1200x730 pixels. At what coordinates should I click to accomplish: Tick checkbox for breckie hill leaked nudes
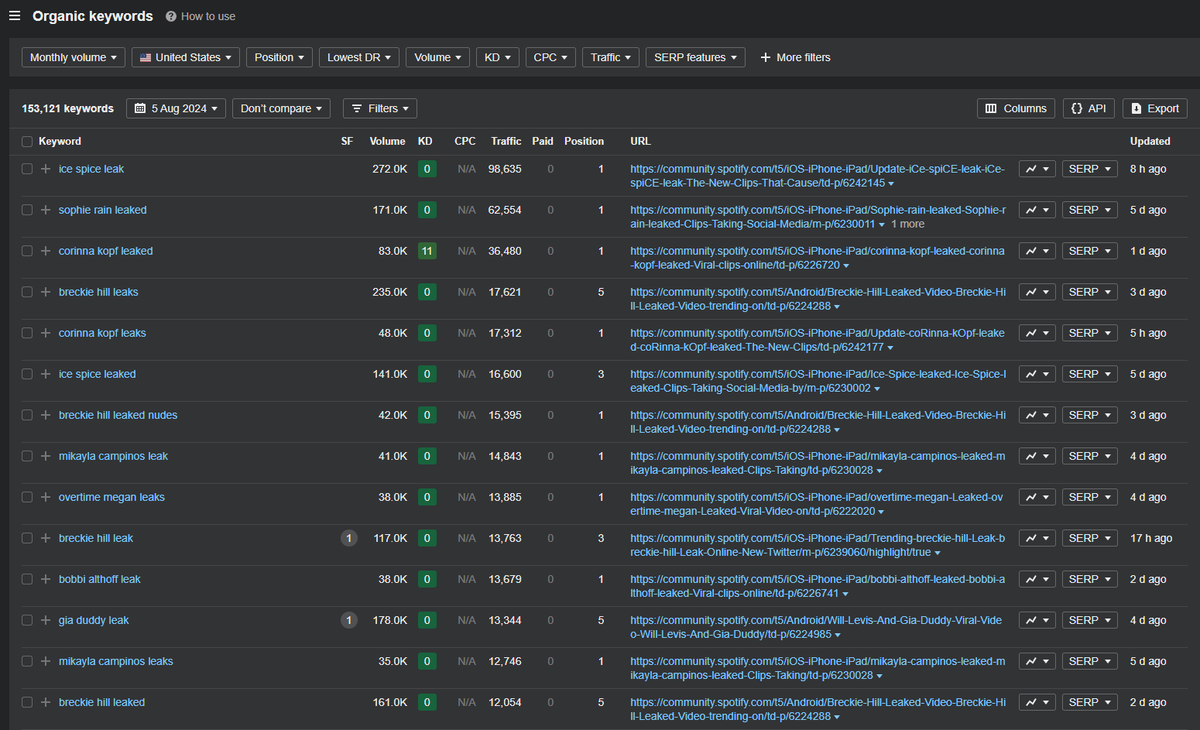click(x=27, y=415)
